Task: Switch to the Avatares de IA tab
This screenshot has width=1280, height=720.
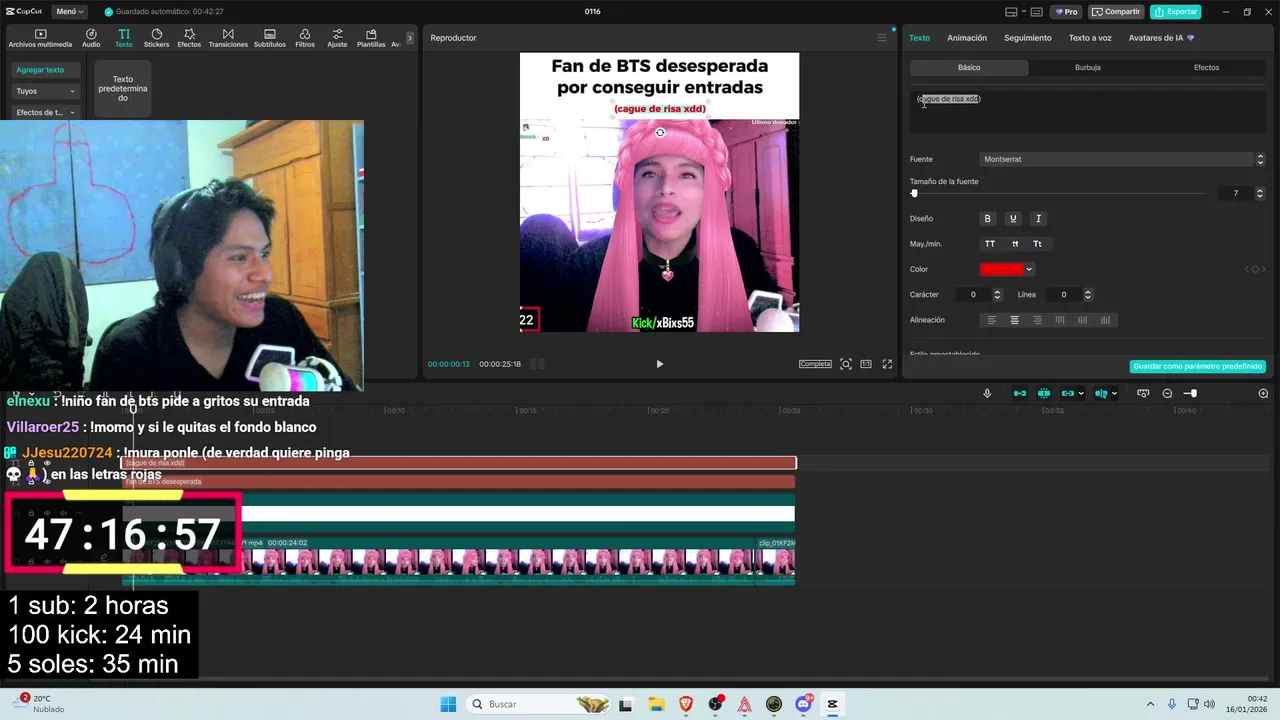Action: pos(1161,38)
